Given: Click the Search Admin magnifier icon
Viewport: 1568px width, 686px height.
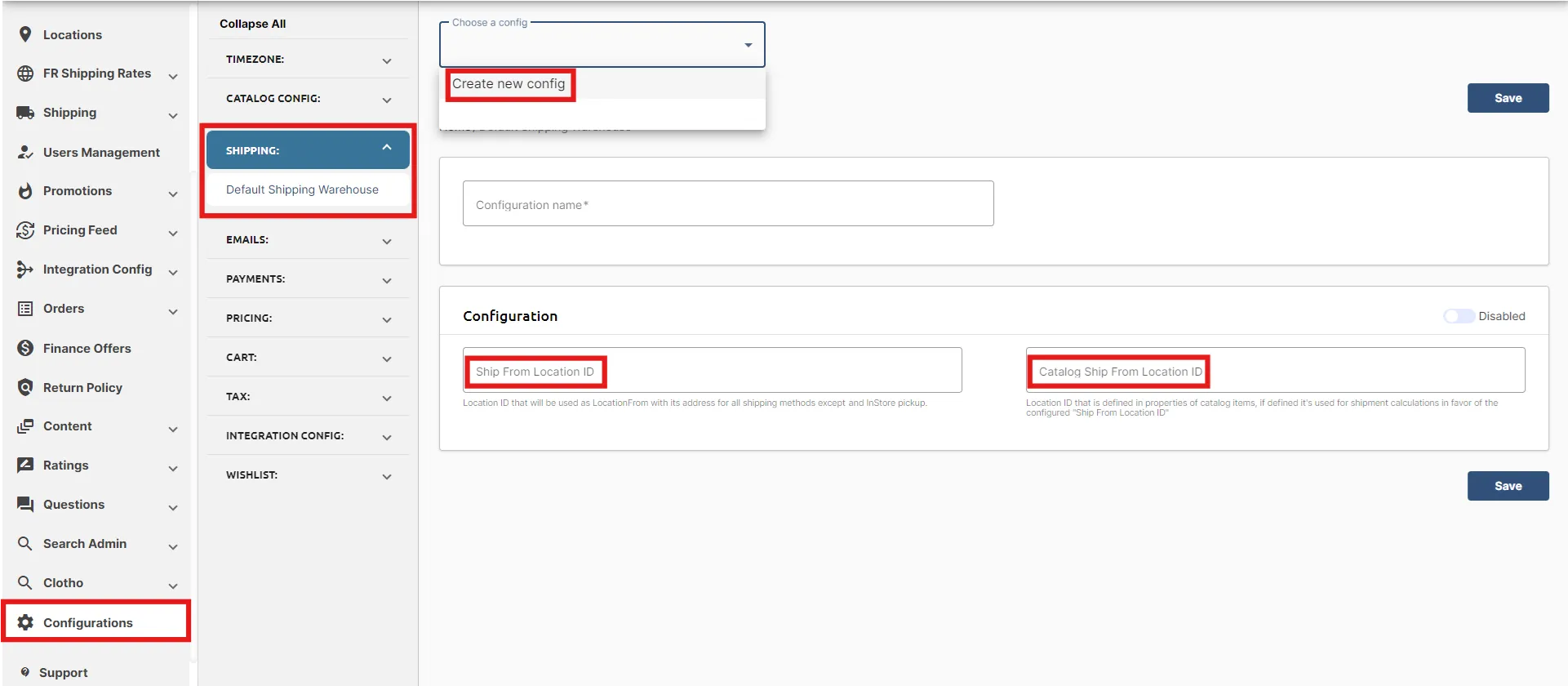Looking at the screenshot, I should (25, 544).
